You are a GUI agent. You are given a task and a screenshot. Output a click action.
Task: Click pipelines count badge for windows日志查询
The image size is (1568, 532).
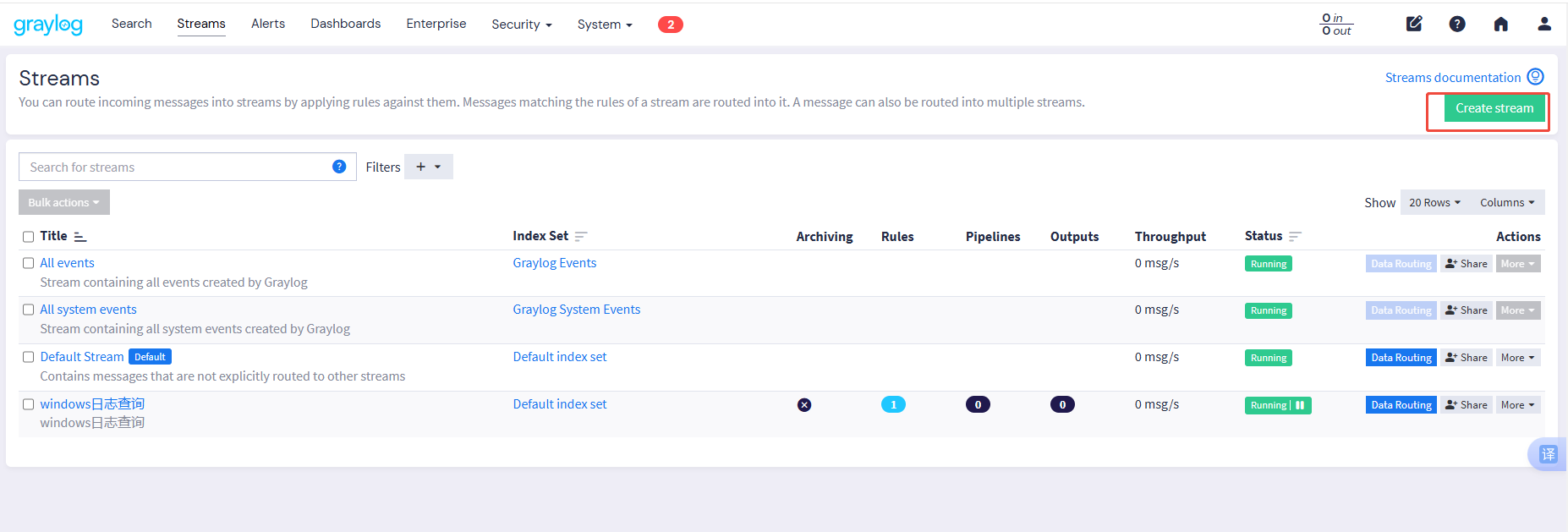tap(978, 405)
